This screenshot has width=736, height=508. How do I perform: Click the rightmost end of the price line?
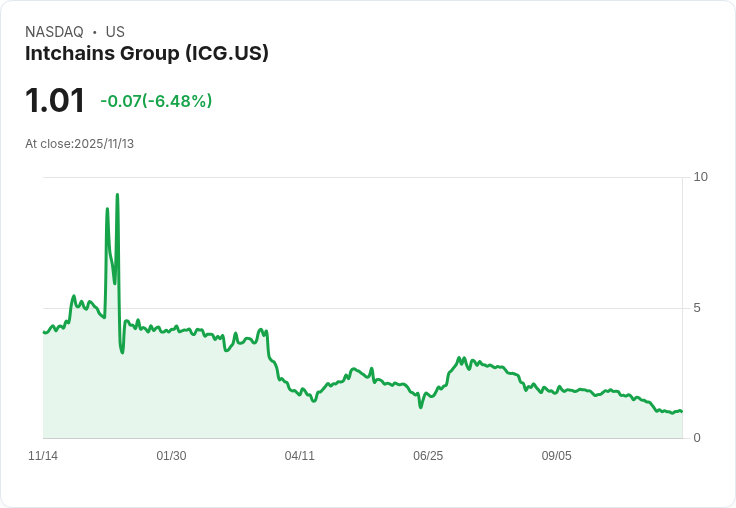[x=682, y=411]
